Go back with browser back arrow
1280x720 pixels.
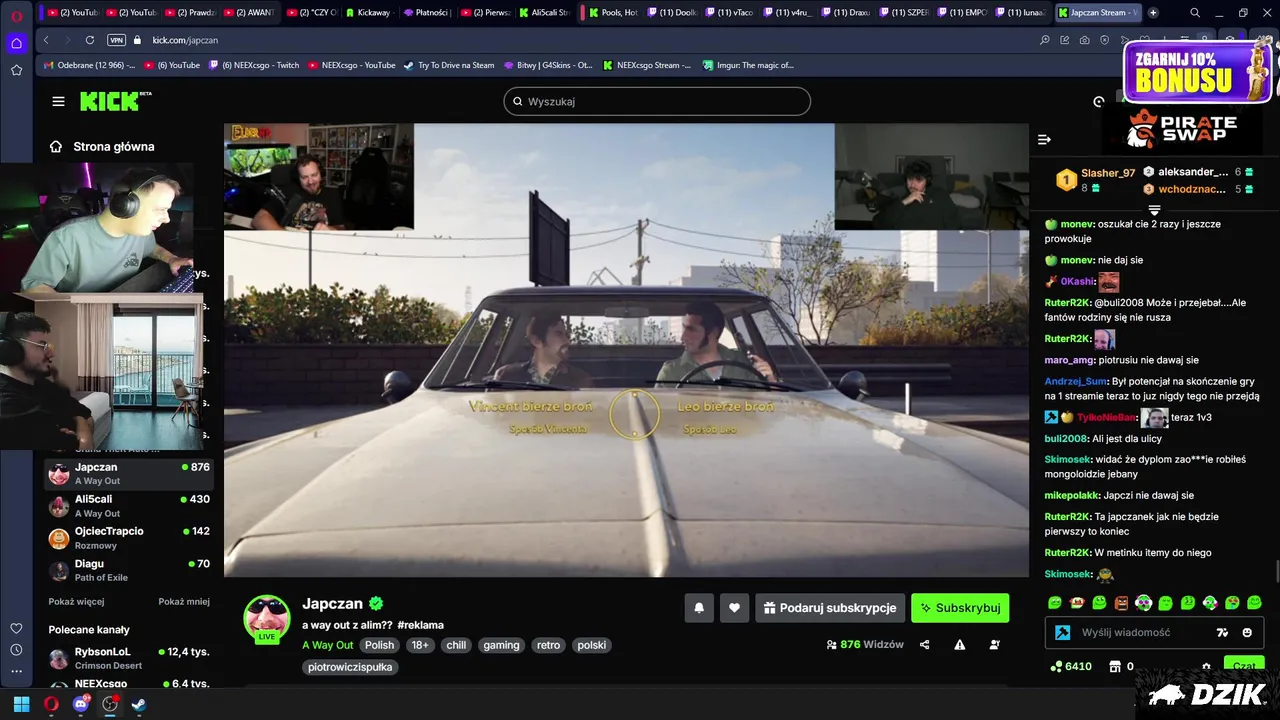coord(46,40)
